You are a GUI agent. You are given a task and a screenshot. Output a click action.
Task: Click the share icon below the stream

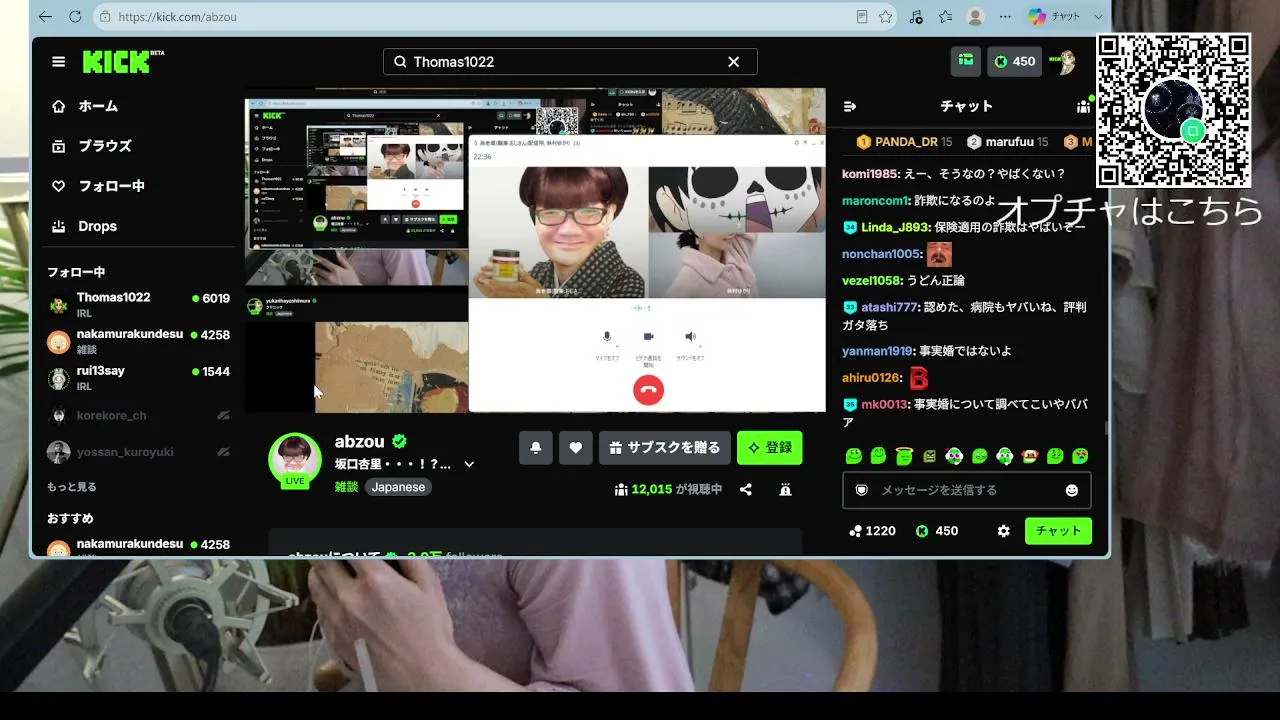click(746, 490)
